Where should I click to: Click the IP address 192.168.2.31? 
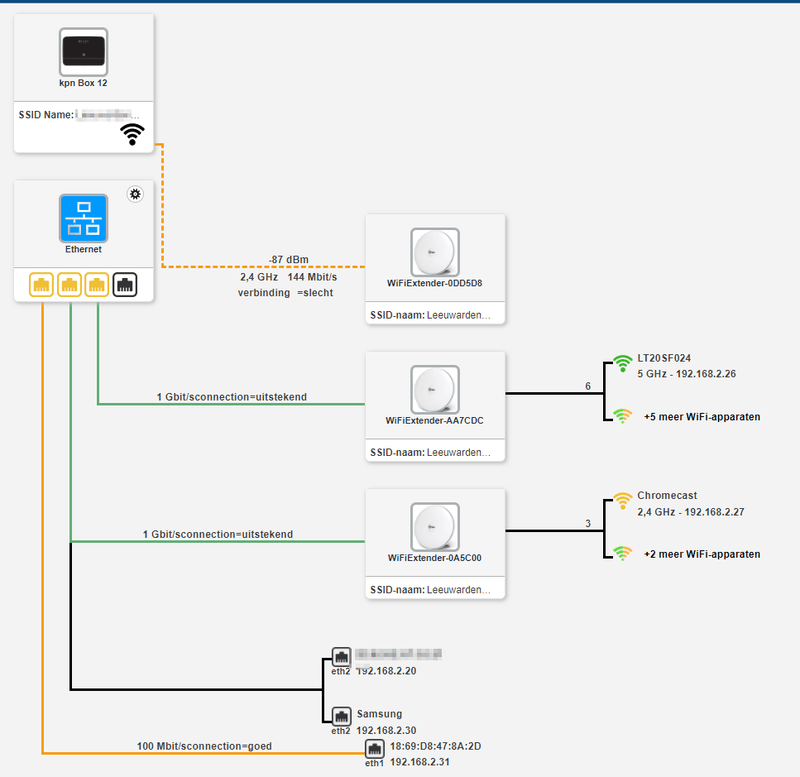(420, 762)
